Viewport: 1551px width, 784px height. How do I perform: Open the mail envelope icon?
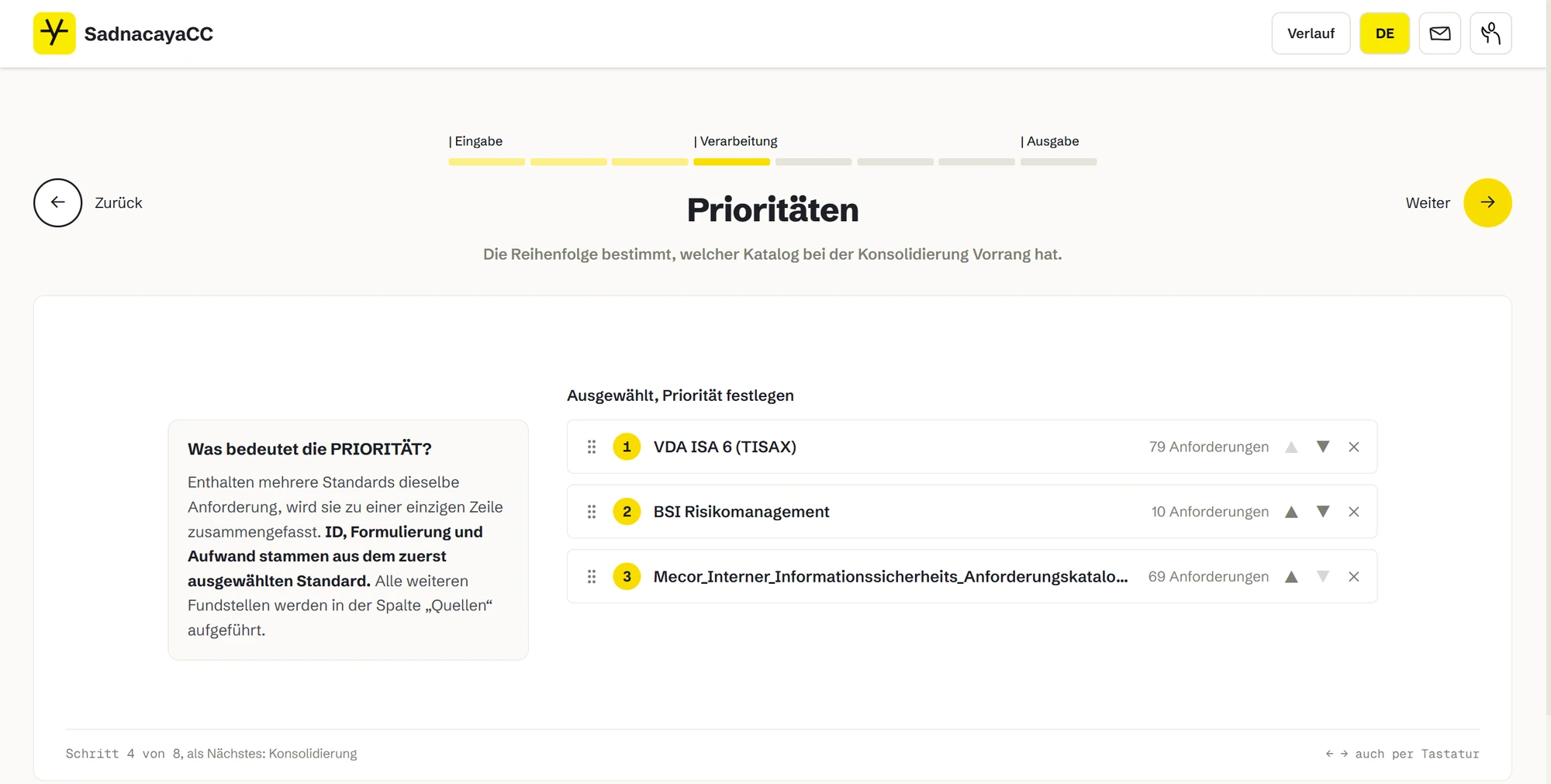[1440, 33]
